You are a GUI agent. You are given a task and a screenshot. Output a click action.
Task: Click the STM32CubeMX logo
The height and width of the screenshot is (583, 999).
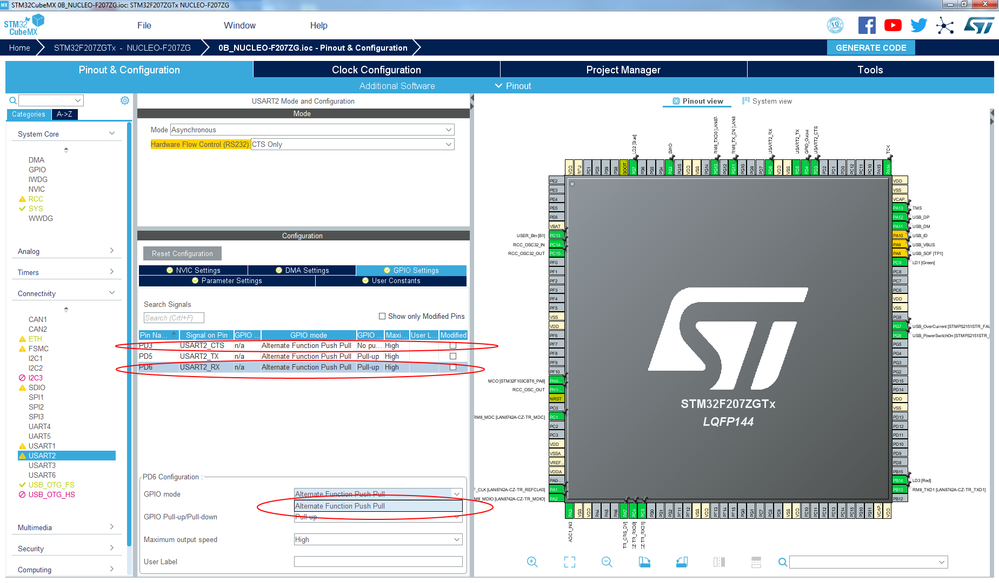click(24, 25)
